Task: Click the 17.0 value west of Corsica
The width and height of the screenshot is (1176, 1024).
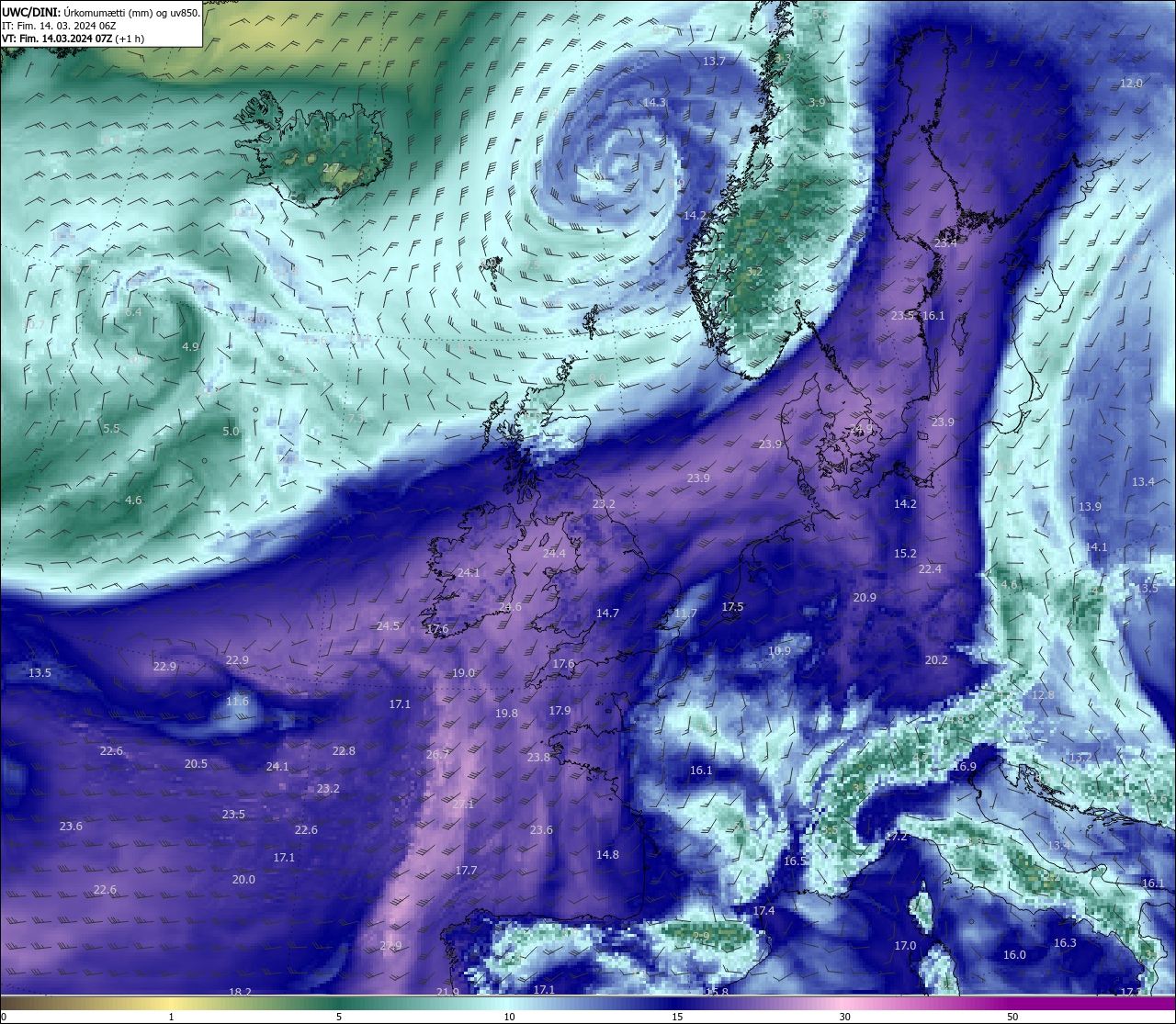Action: (905, 945)
